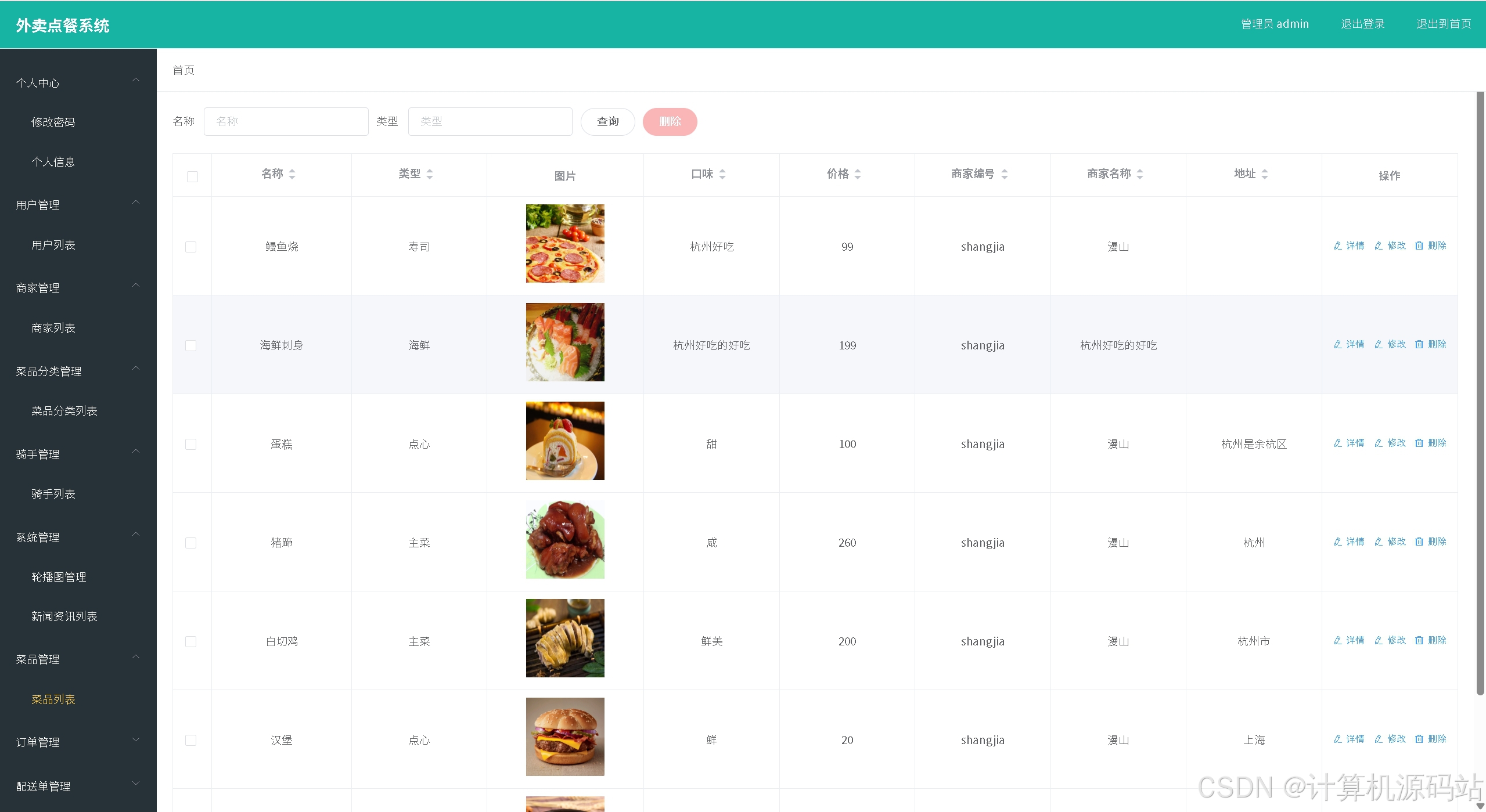Click the page vertical scrollbar
This screenshot has width=1486, height=812.
[x=1480, y=393]
